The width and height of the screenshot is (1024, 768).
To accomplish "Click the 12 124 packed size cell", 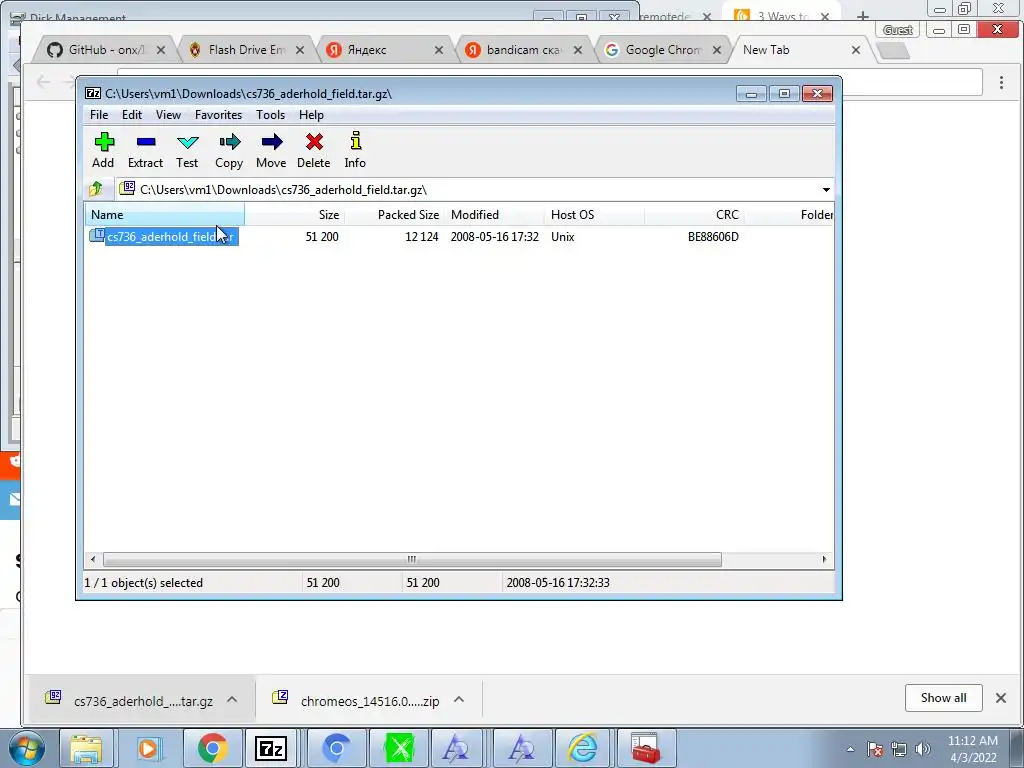I will (421, 237).
